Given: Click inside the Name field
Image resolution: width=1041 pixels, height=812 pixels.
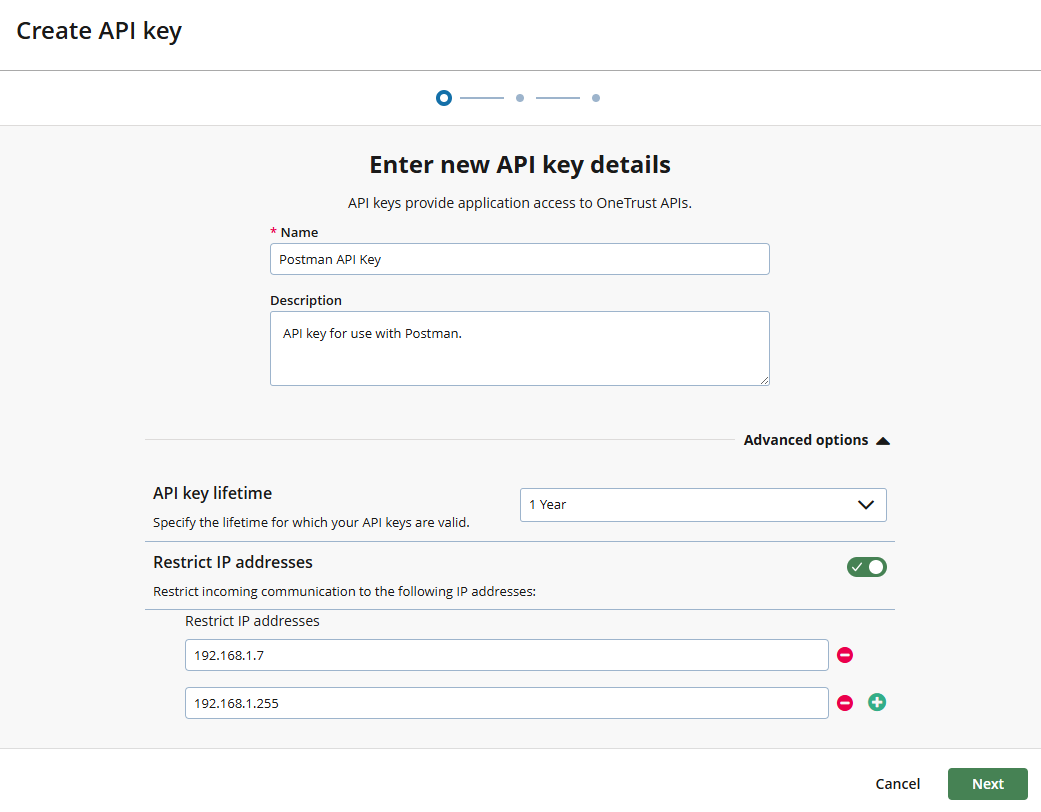Looking at the screenshot, I should [x=519, y=258].
